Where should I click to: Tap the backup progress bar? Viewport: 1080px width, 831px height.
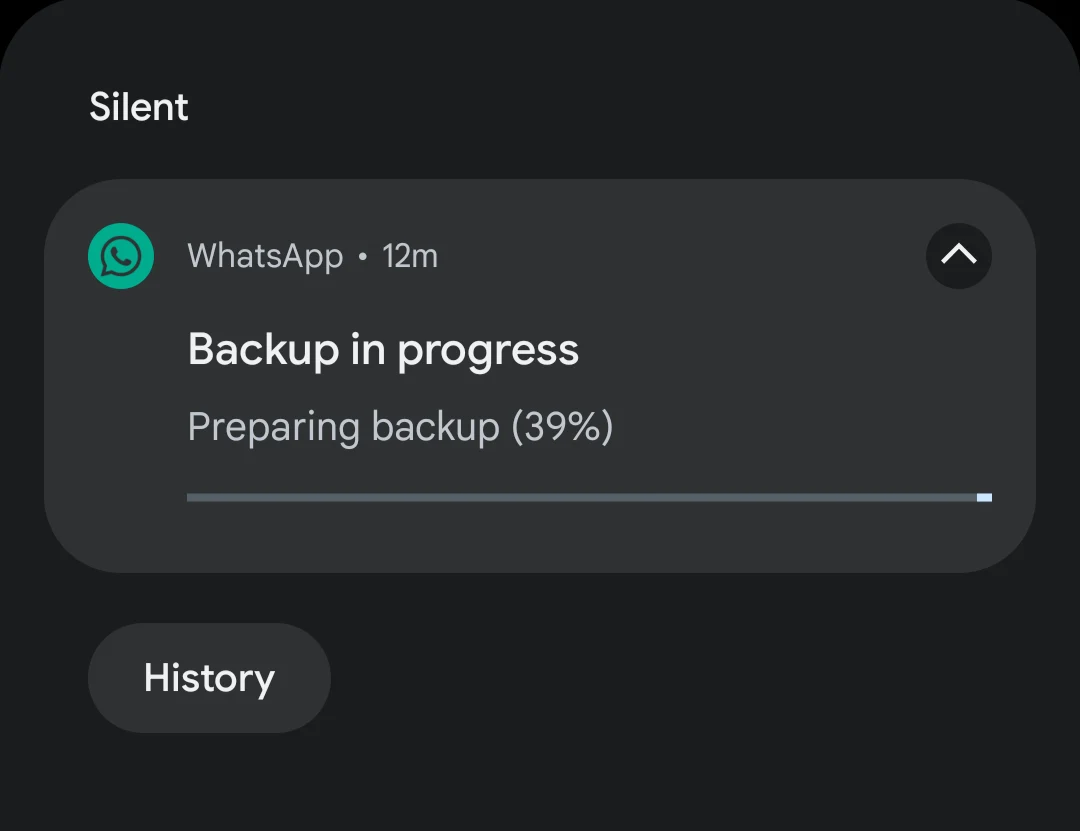pos(588,496)
